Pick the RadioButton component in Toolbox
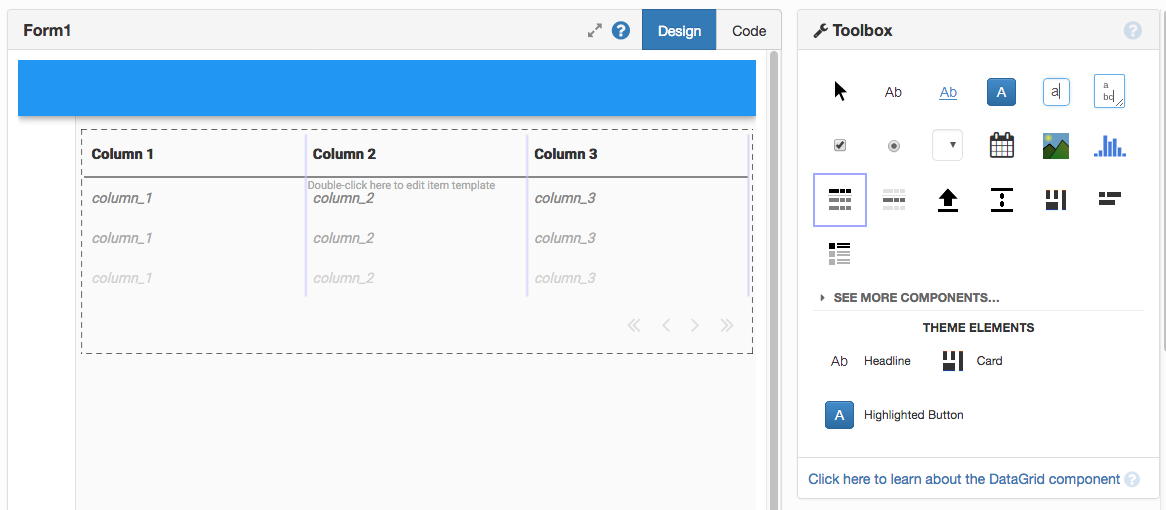Viewport: 1166px width, 510px height. (x=893, y=146)
